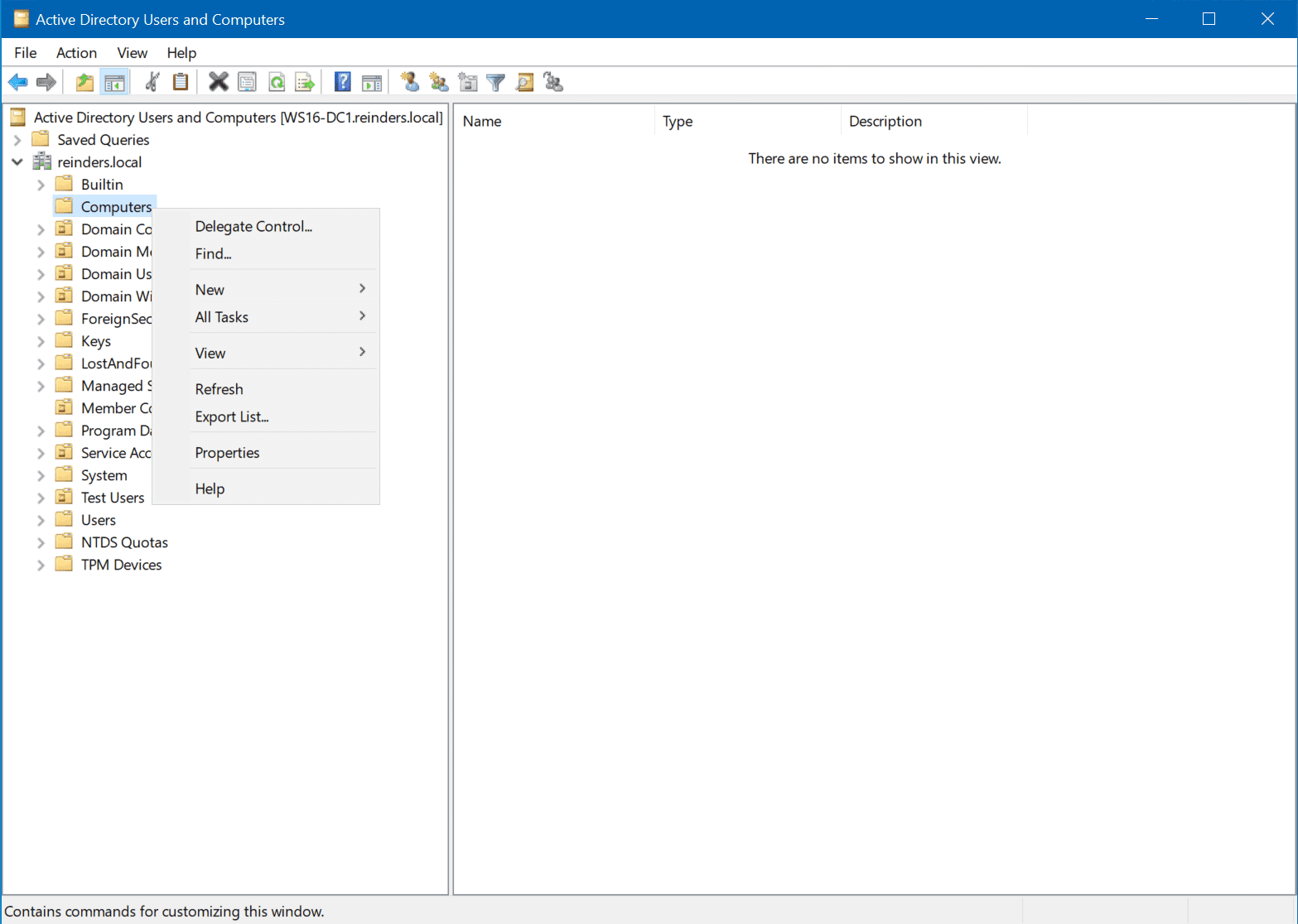Open the New submenu
Screen dimensions: 1298x924
click(266, 290)
